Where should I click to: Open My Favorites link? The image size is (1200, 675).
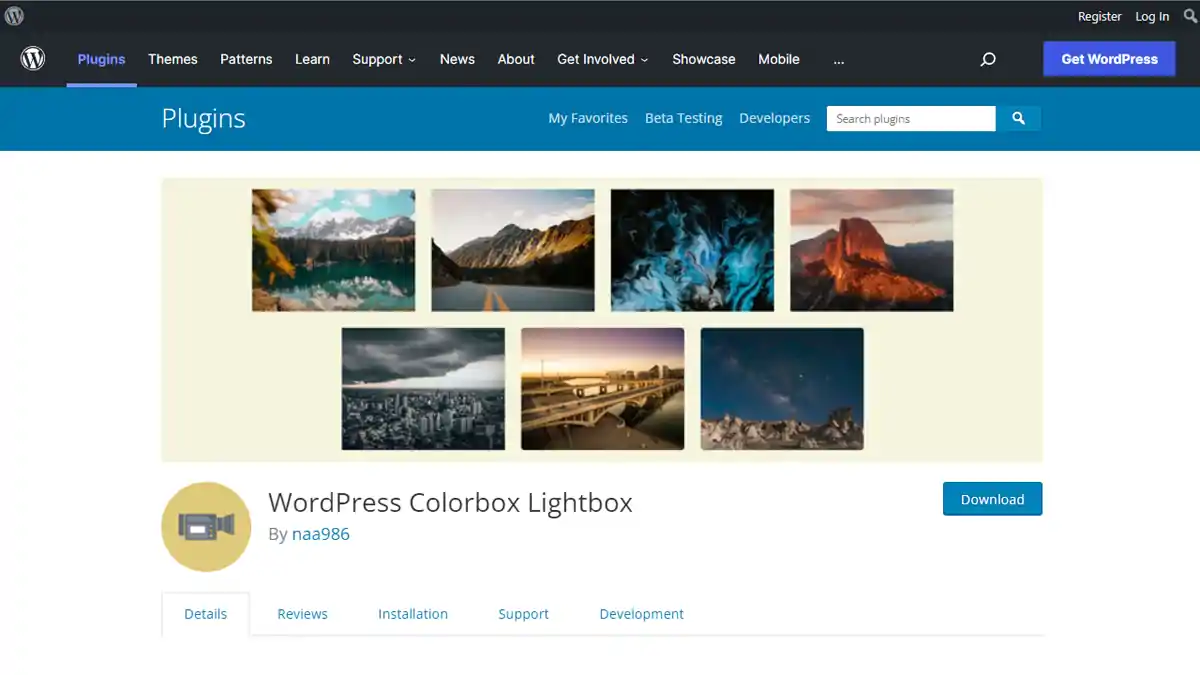coord(588,118)
